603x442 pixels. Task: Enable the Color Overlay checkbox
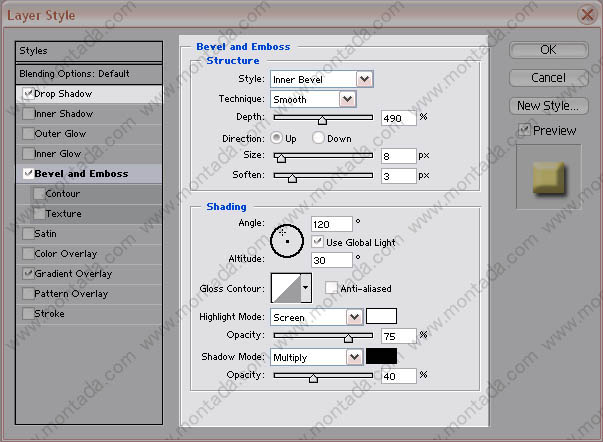pyautogui.click(x=28, y=254)
